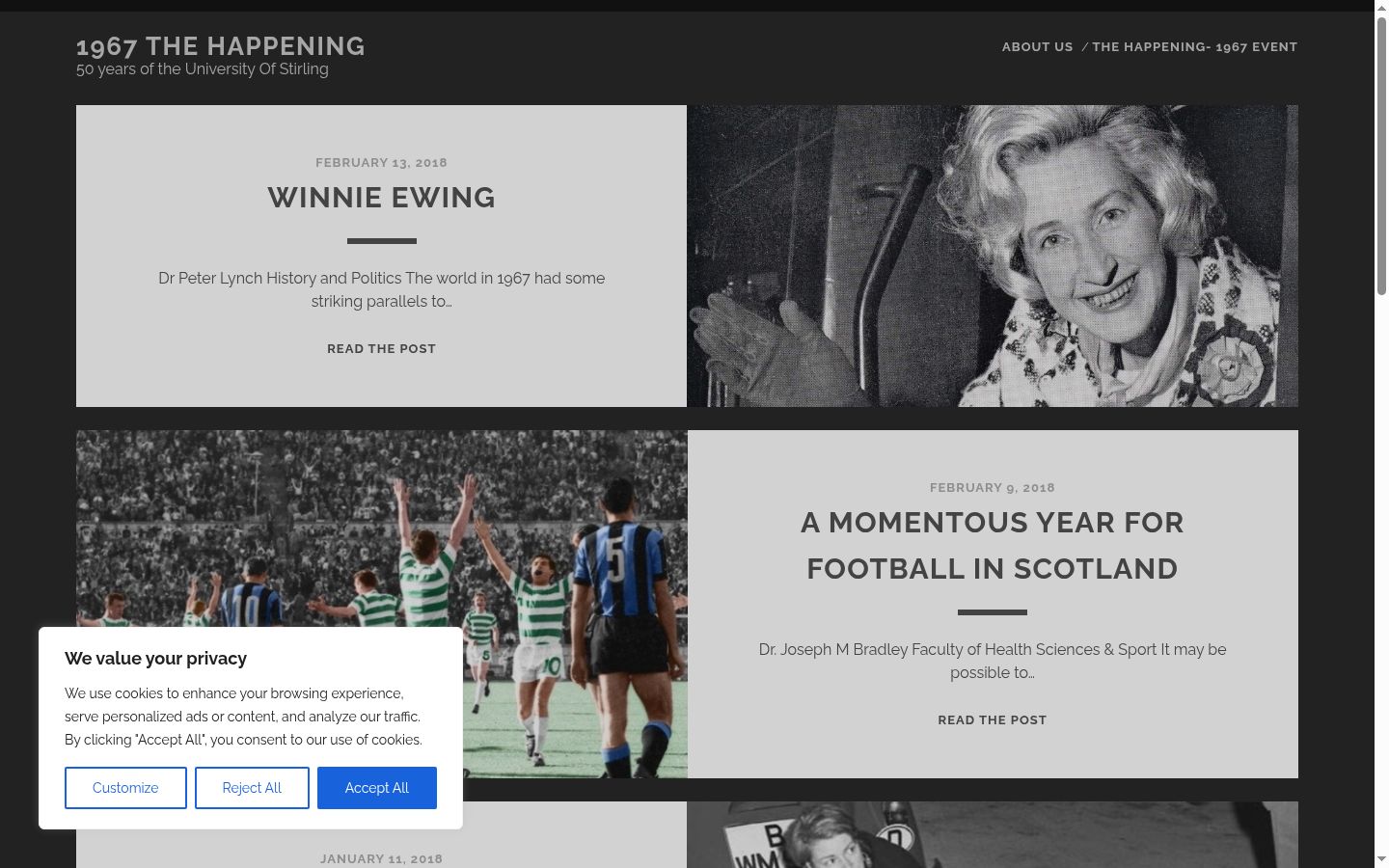Viewport: 1389px width, 868px height.
Task: Open the Winnie Ewing post title
Action: click(381, 198)
